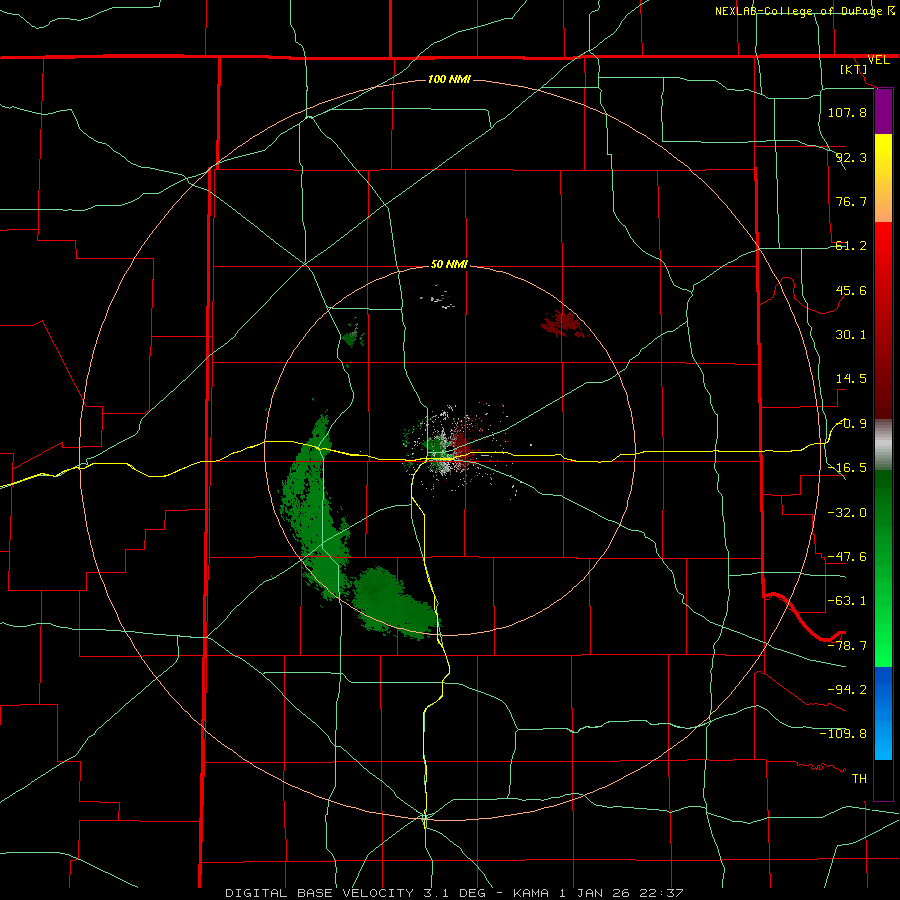Click the dark red velocity echo northeast of radar
900x900 pixels.
coord(564,324)
